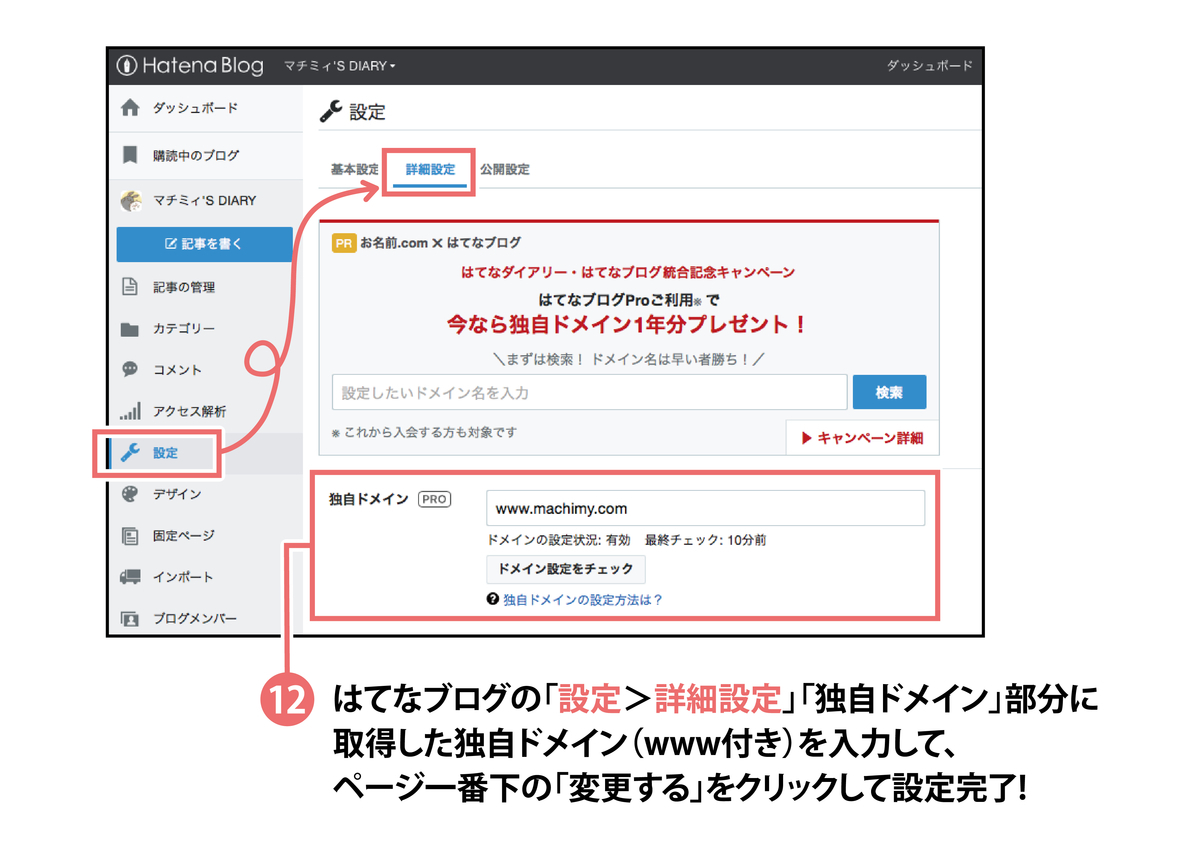This screenshot has width=1200, height=852.
Task: Switch to the 詳細設定 tab
Action: (x=430, y=169)
